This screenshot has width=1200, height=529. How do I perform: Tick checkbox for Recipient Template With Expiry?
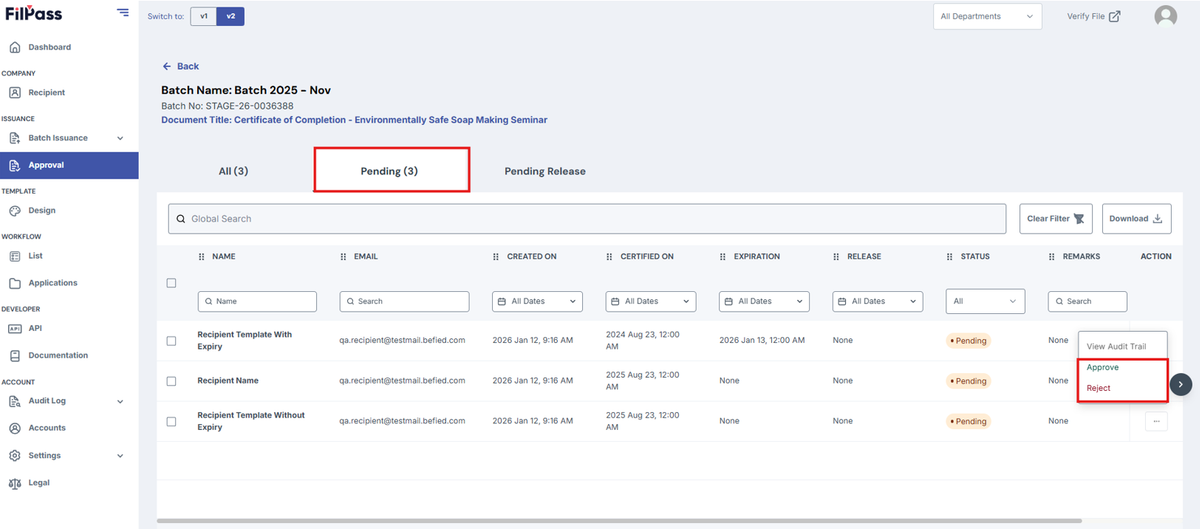[171, 341]
